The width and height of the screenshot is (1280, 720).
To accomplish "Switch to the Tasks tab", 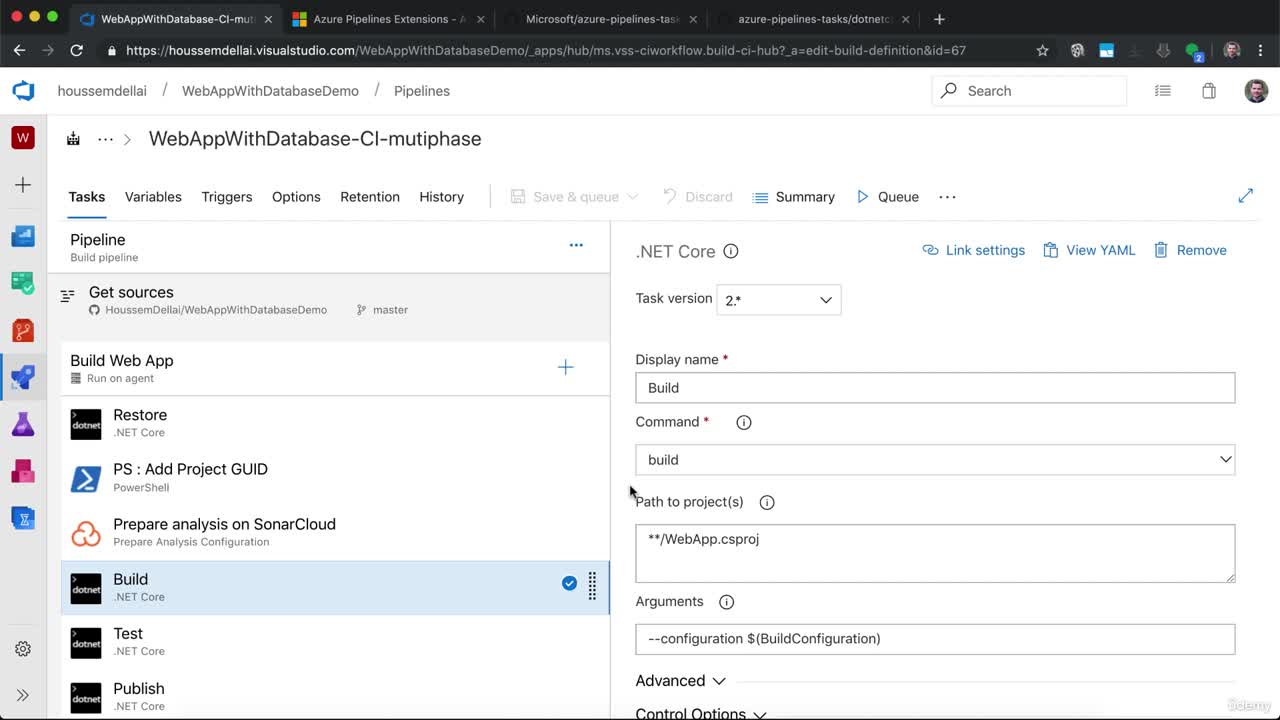I will pyautogui.click(x=87, y=197).
